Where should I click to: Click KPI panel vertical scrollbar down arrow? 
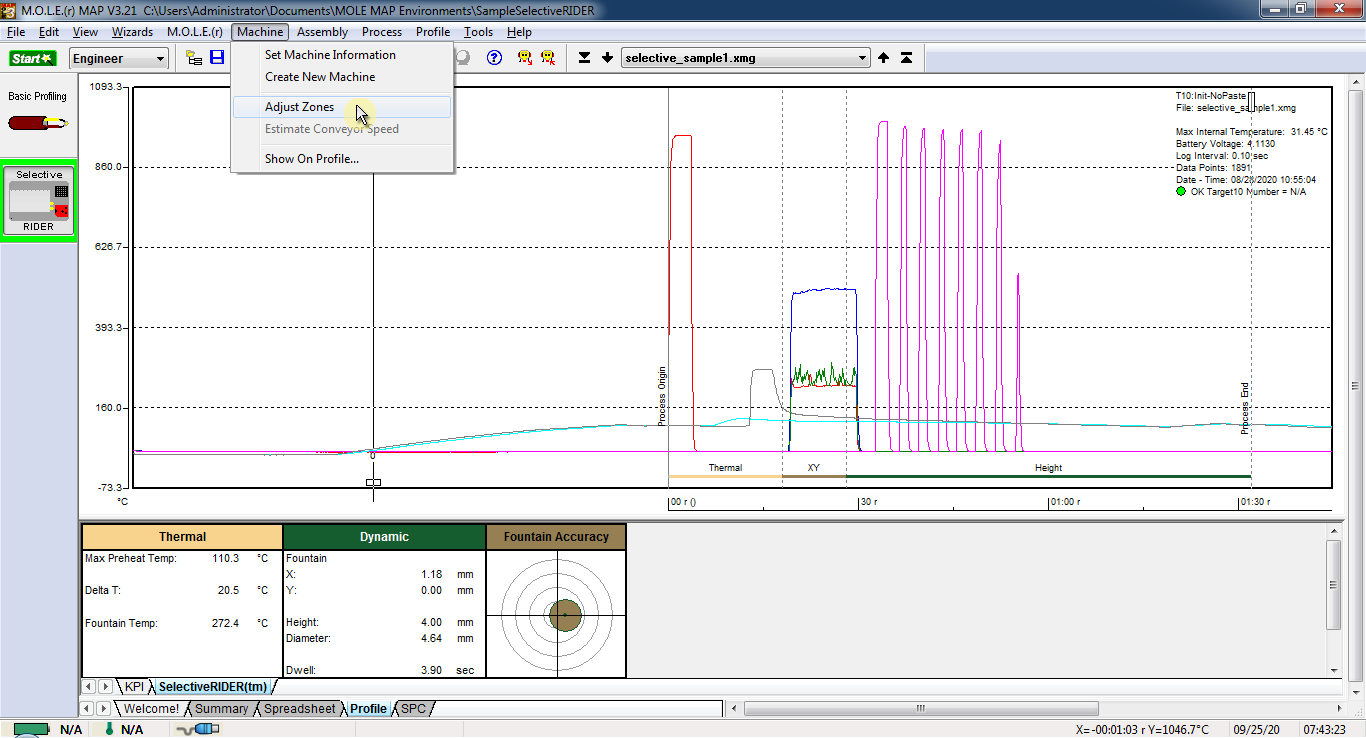1334,670
